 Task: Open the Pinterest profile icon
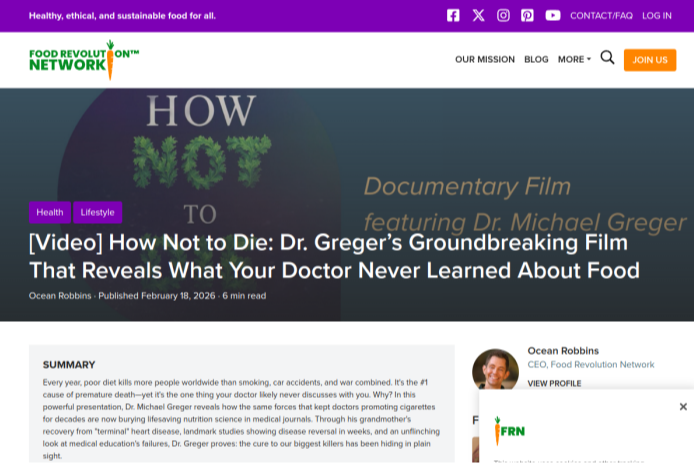pyautogui.click(x=527, y=15)
